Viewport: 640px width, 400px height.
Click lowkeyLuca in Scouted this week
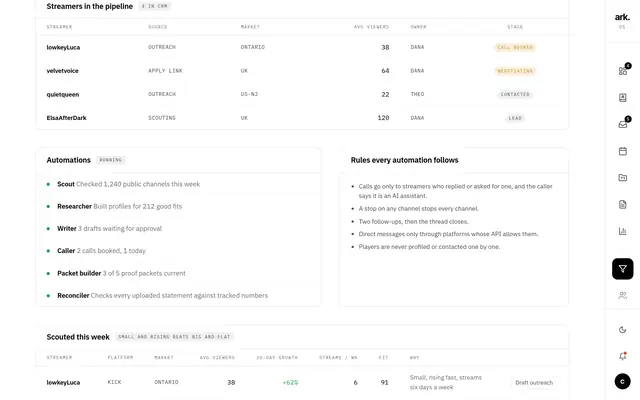coord(63,382)
